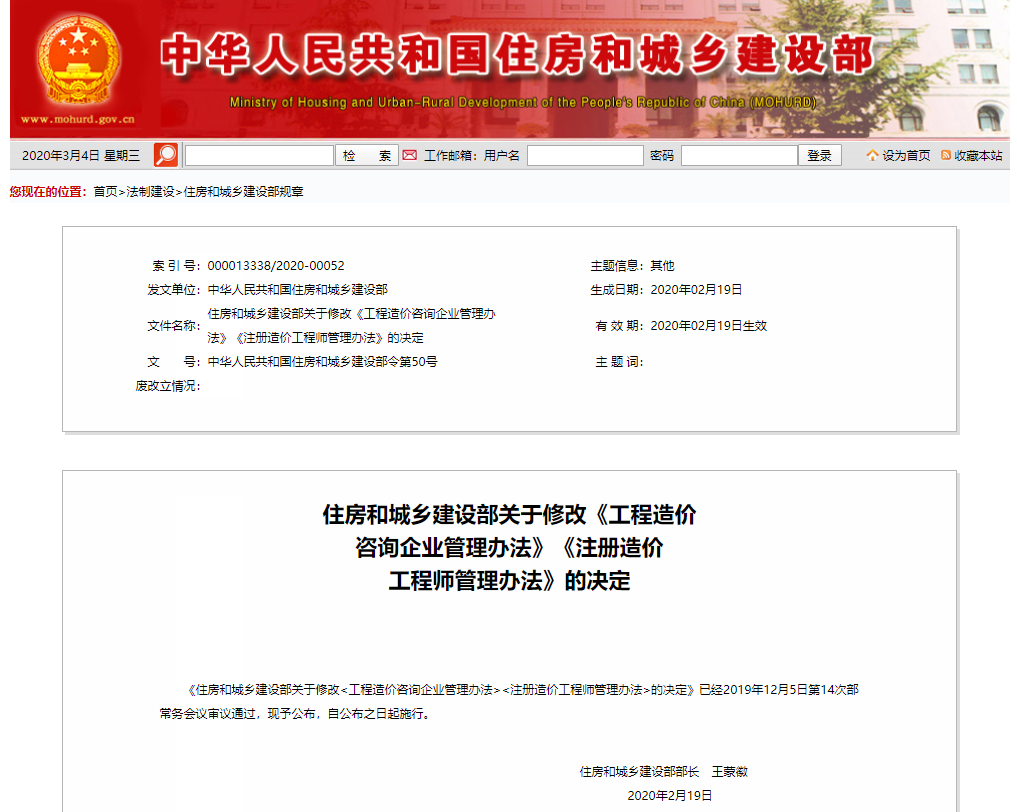
Task: Click the index number 000013338/2020-00052
Action: [x=276, y=265]
